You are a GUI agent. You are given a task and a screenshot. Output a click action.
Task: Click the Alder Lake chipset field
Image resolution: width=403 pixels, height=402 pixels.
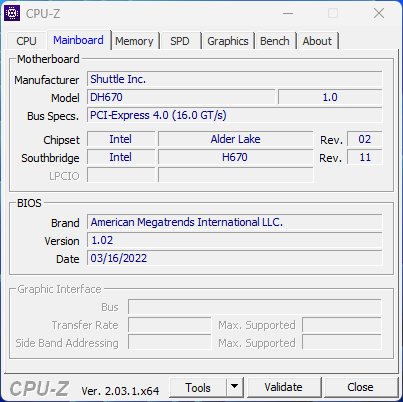tap(236, 139)
